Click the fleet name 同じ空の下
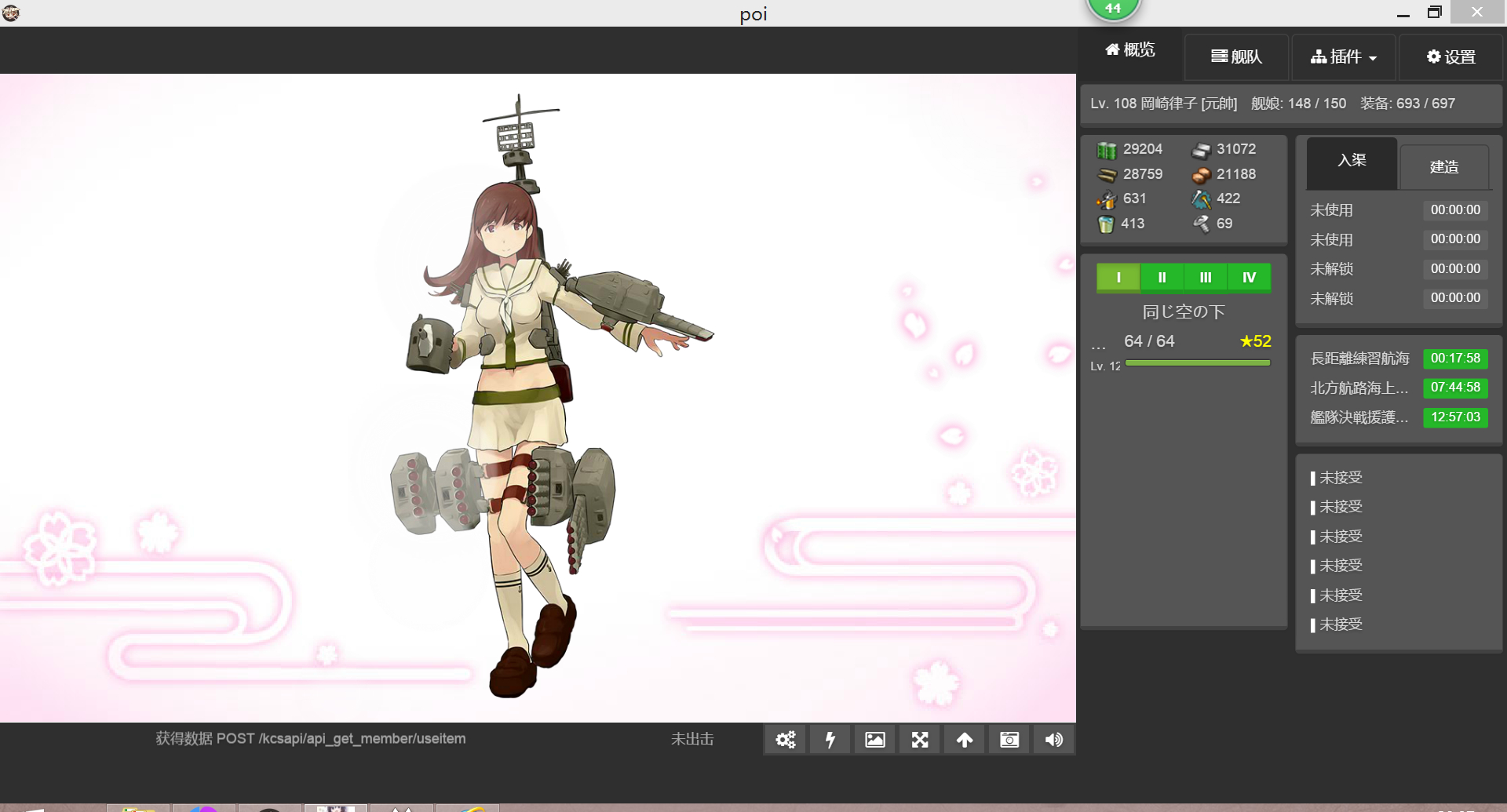 click(x=1184, y=312)
